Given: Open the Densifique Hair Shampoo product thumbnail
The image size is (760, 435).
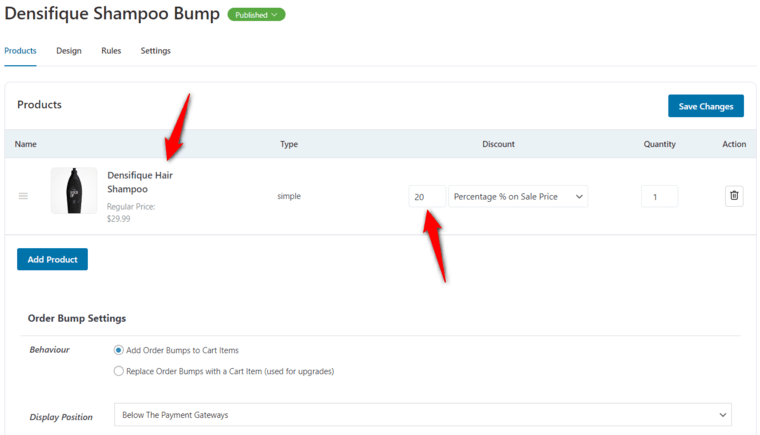Looking at the screenshot, I should 74,191.
